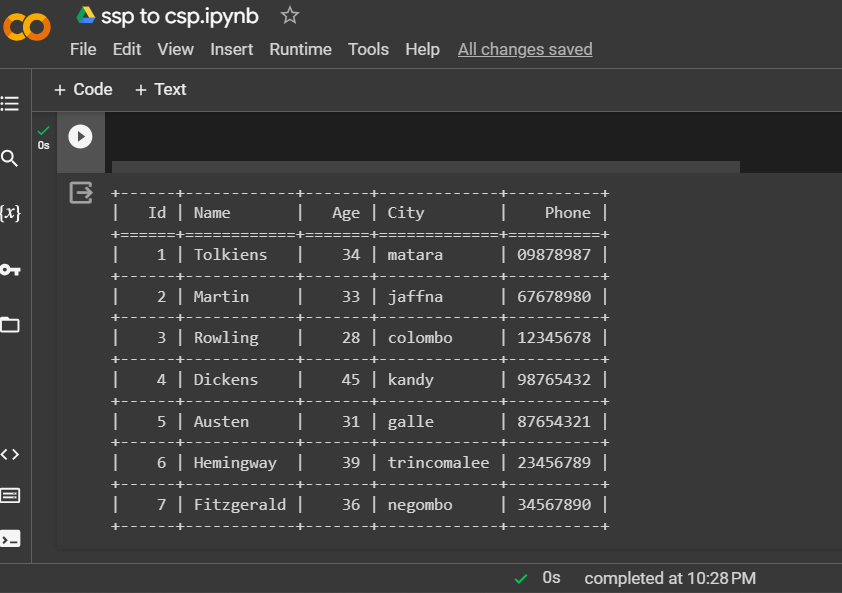Open the Google Drive icon beside the notebook title
The image size is (842, 593).
click(x=85, y=15)
